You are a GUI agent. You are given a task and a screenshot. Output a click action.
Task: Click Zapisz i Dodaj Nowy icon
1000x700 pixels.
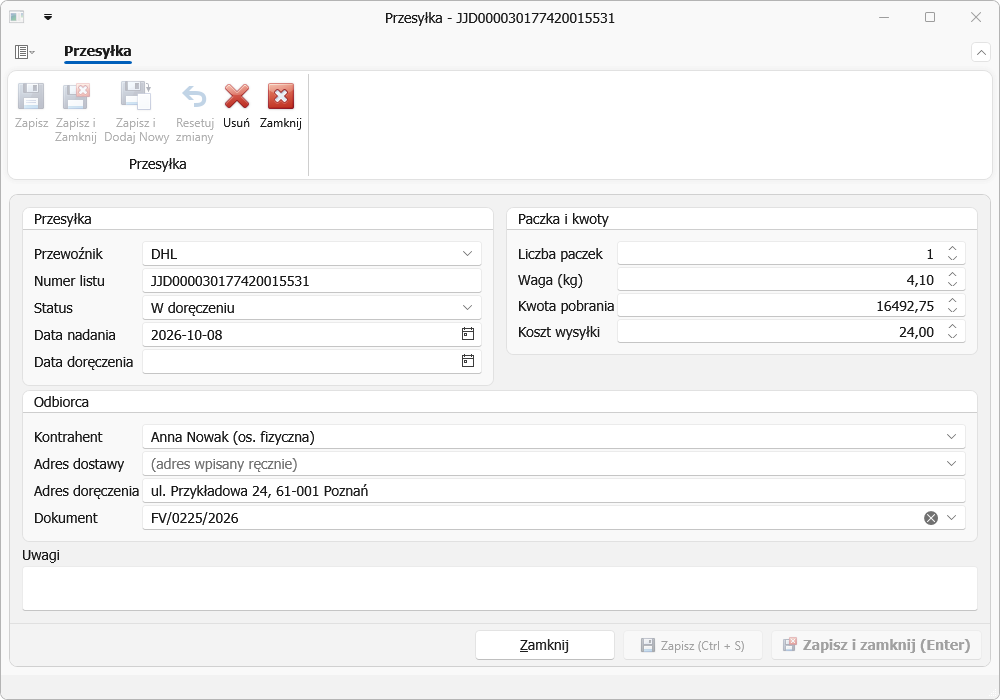point(136,96)
